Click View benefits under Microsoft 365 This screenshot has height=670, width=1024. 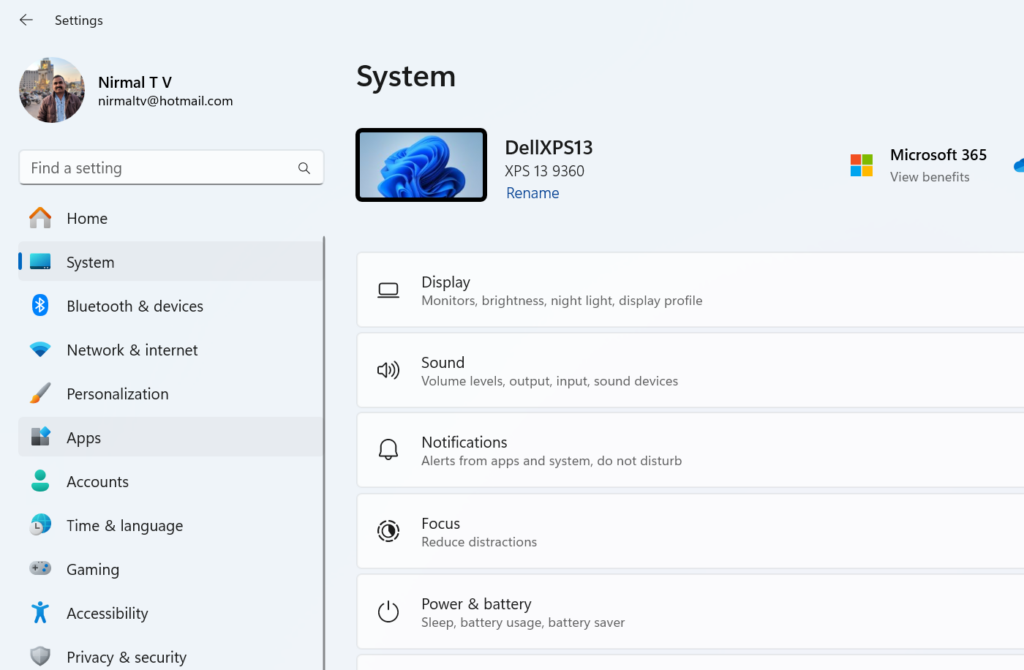(929, 177)
